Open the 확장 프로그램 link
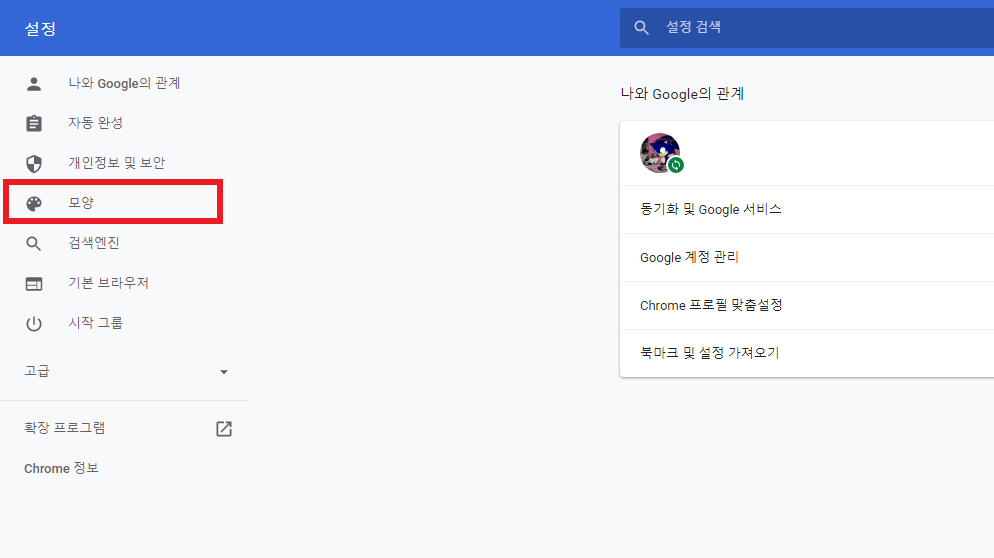The width and height of the screenshot is (994, 558). point(65,428)
